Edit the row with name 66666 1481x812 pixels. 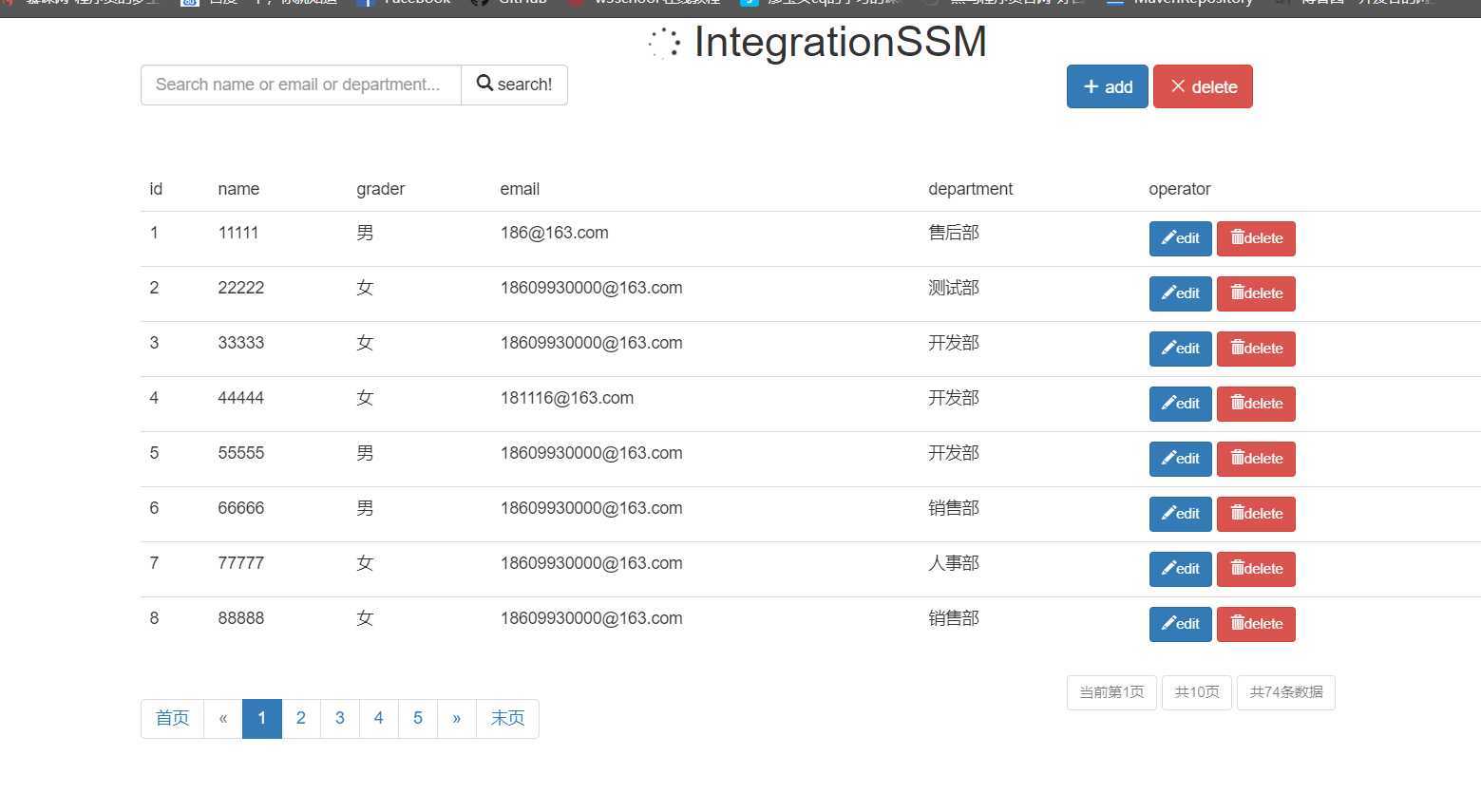1181,514
